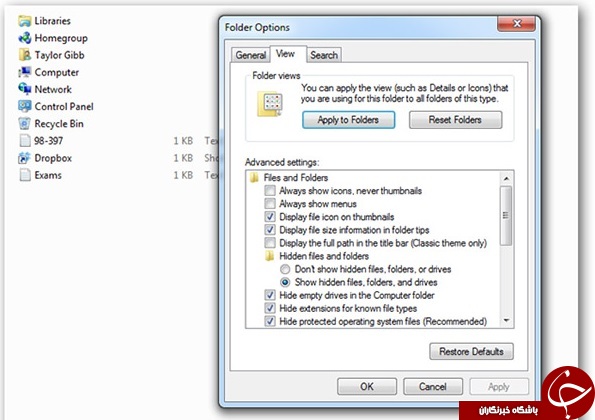Click Reset Folders button
595x420 pixels.
[x=455, y=120]
